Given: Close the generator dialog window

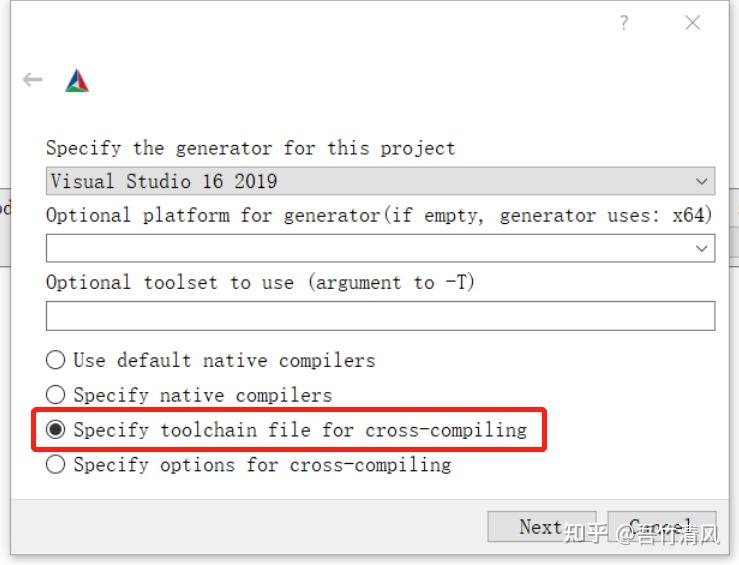Looking at the screenshot, I should tap(692, 23).
